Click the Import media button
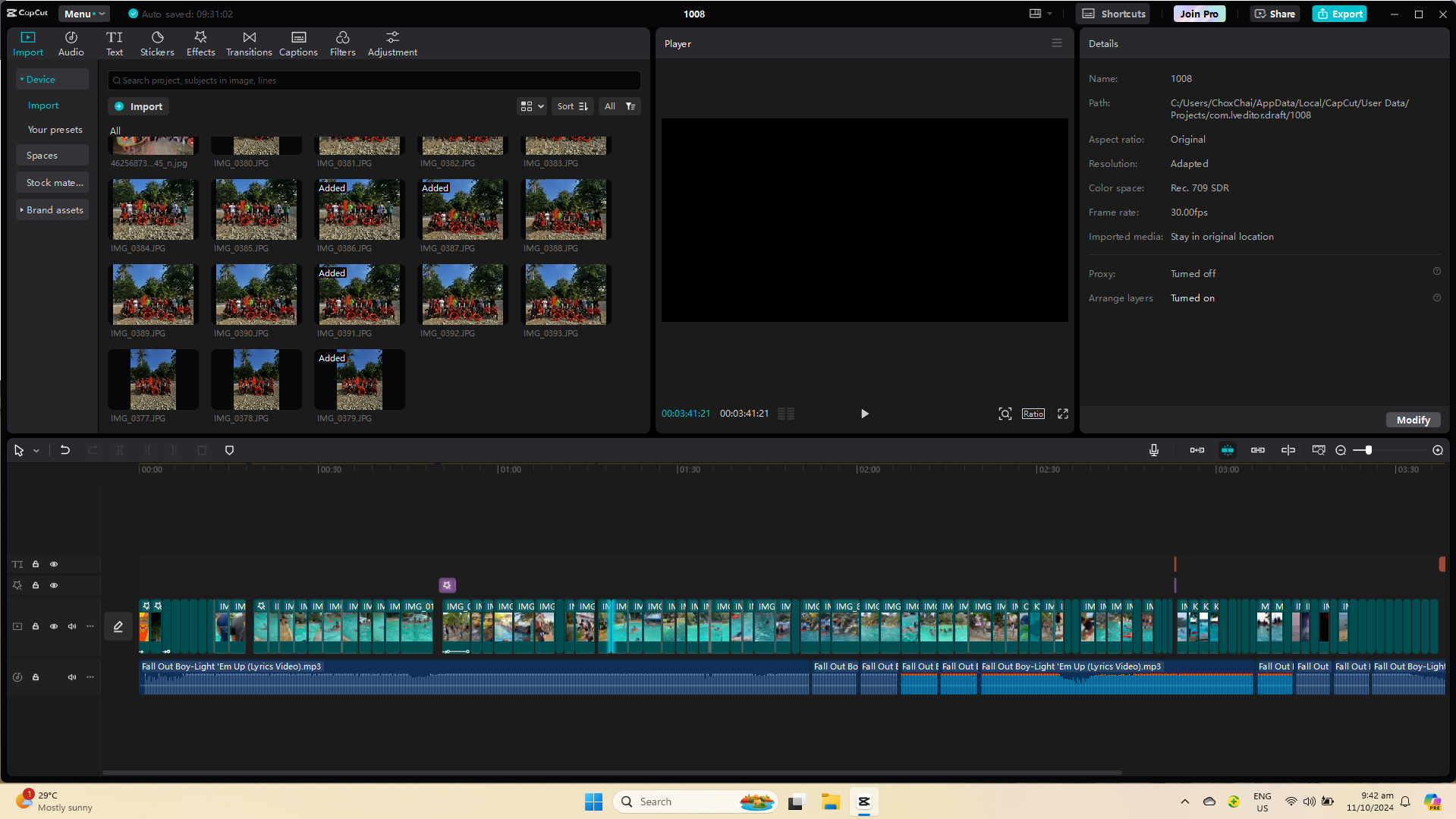Screen dimensions: 1456x819 click(x=138, y=106)
